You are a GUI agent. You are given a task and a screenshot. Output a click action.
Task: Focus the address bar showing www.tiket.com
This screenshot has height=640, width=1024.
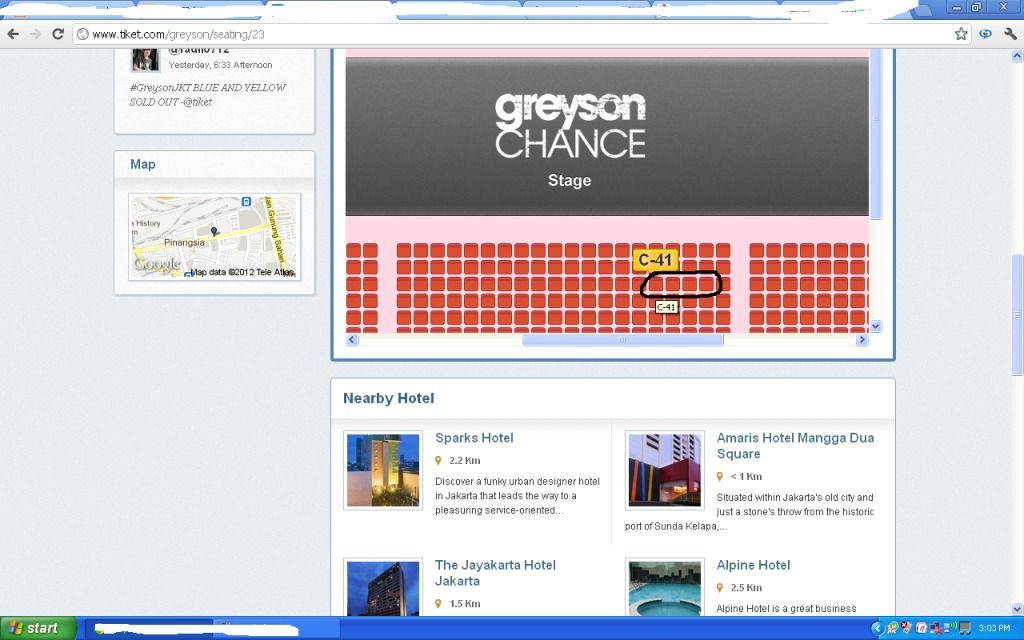522,34
